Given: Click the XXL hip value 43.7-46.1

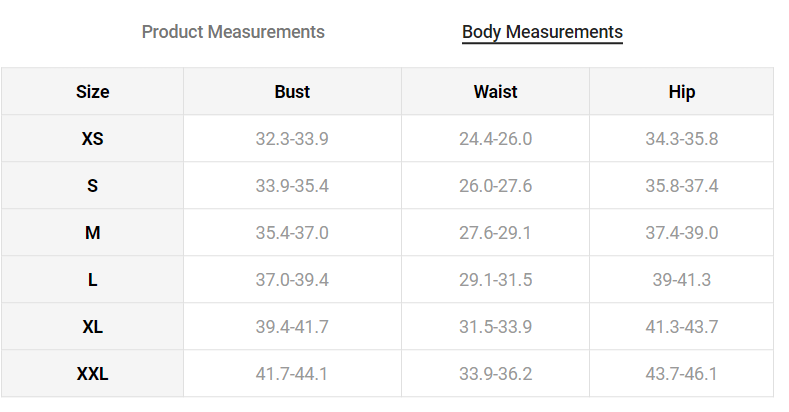Looking at the screenshot, I should (681, 375).
